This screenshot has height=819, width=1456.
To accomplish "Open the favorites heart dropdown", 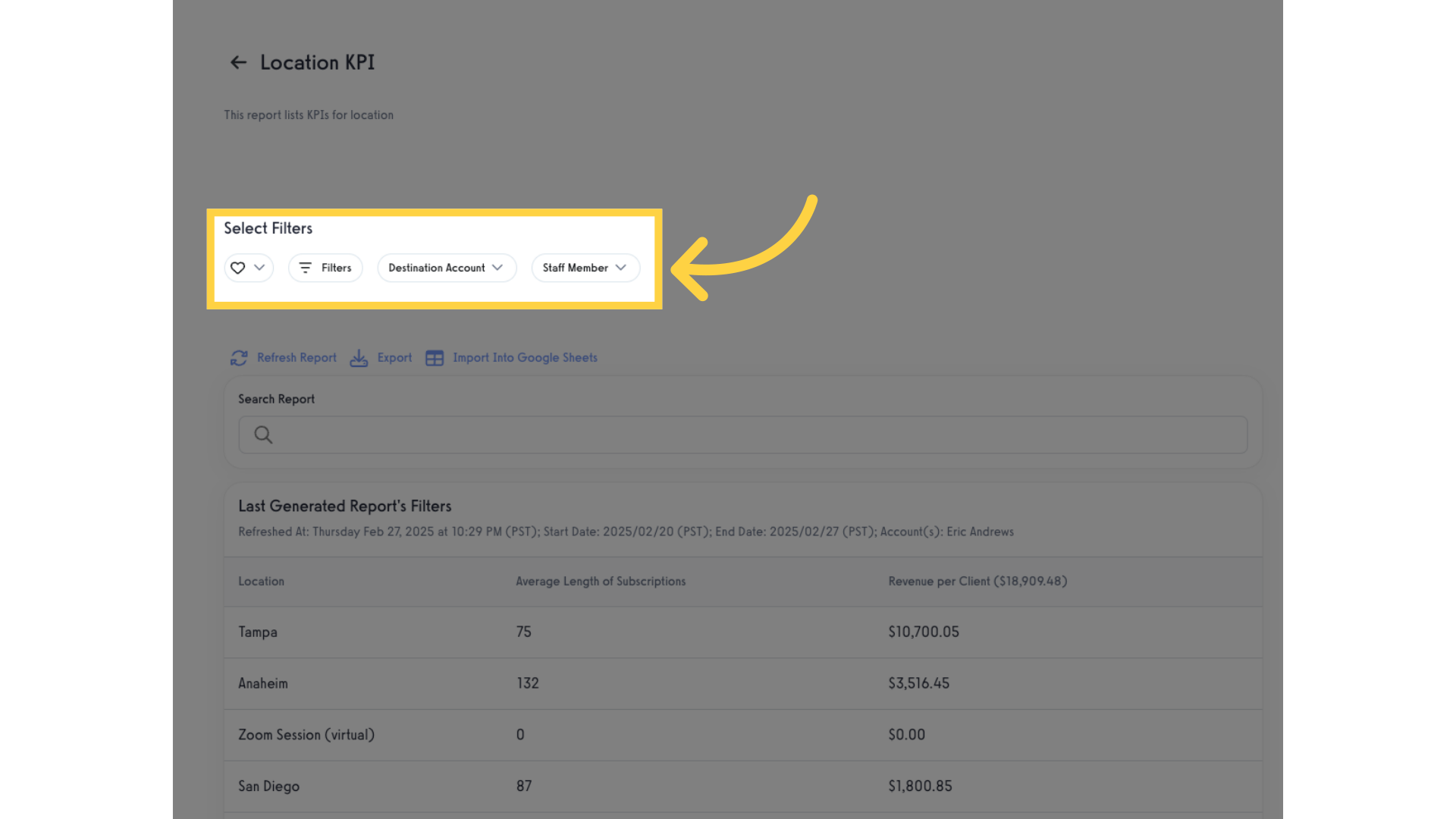I will tap(249, 268).
